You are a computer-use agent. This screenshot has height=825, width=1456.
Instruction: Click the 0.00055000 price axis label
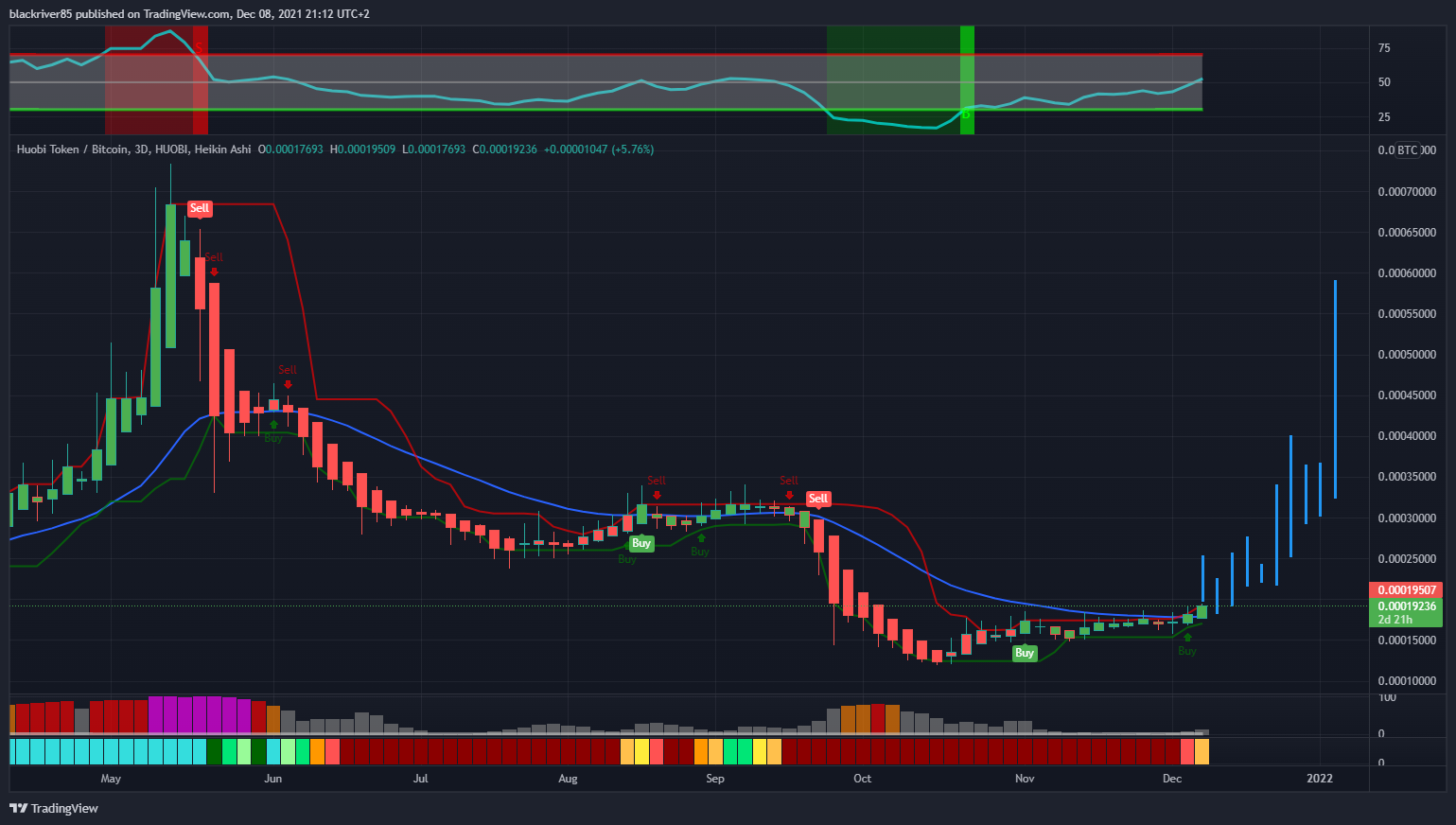click(1407, 314)
